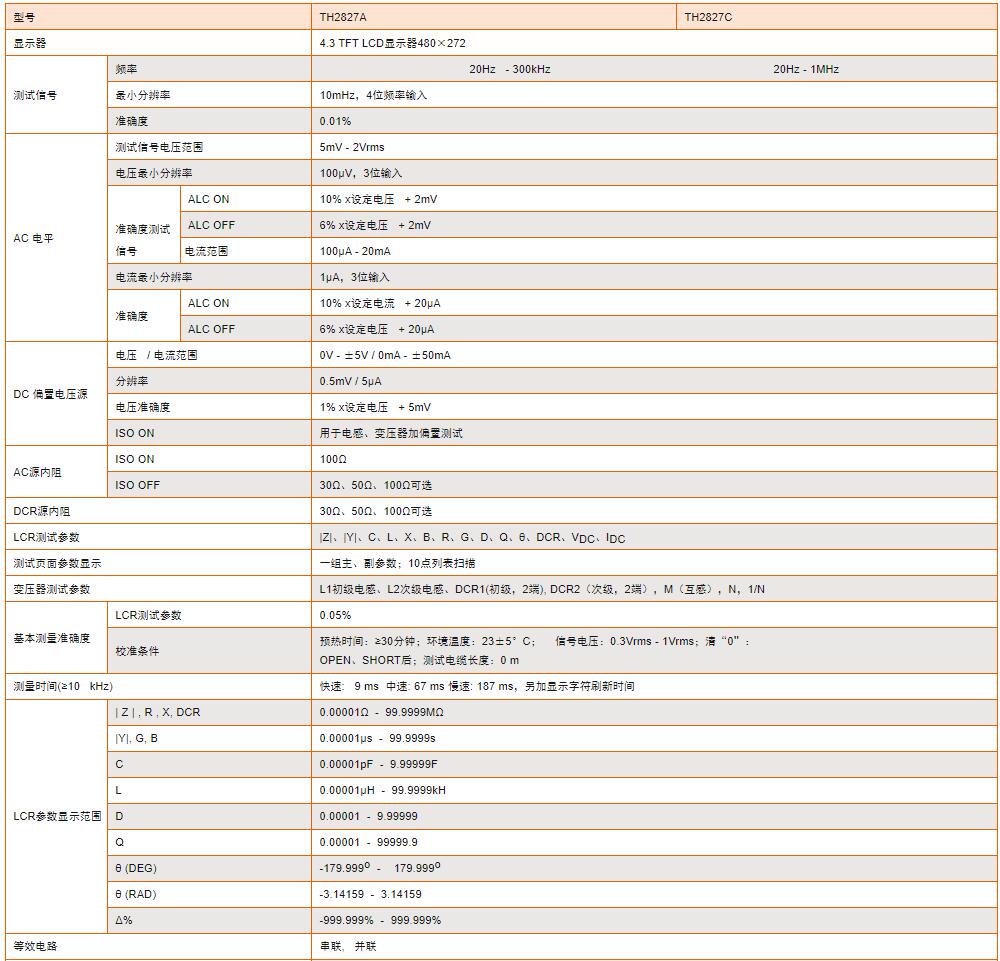The height and width of the screenshot is (961, 1000).
Task: Click the '0.00001Ω - 99.9999MΩ' range
Action: tap(381, 712)
